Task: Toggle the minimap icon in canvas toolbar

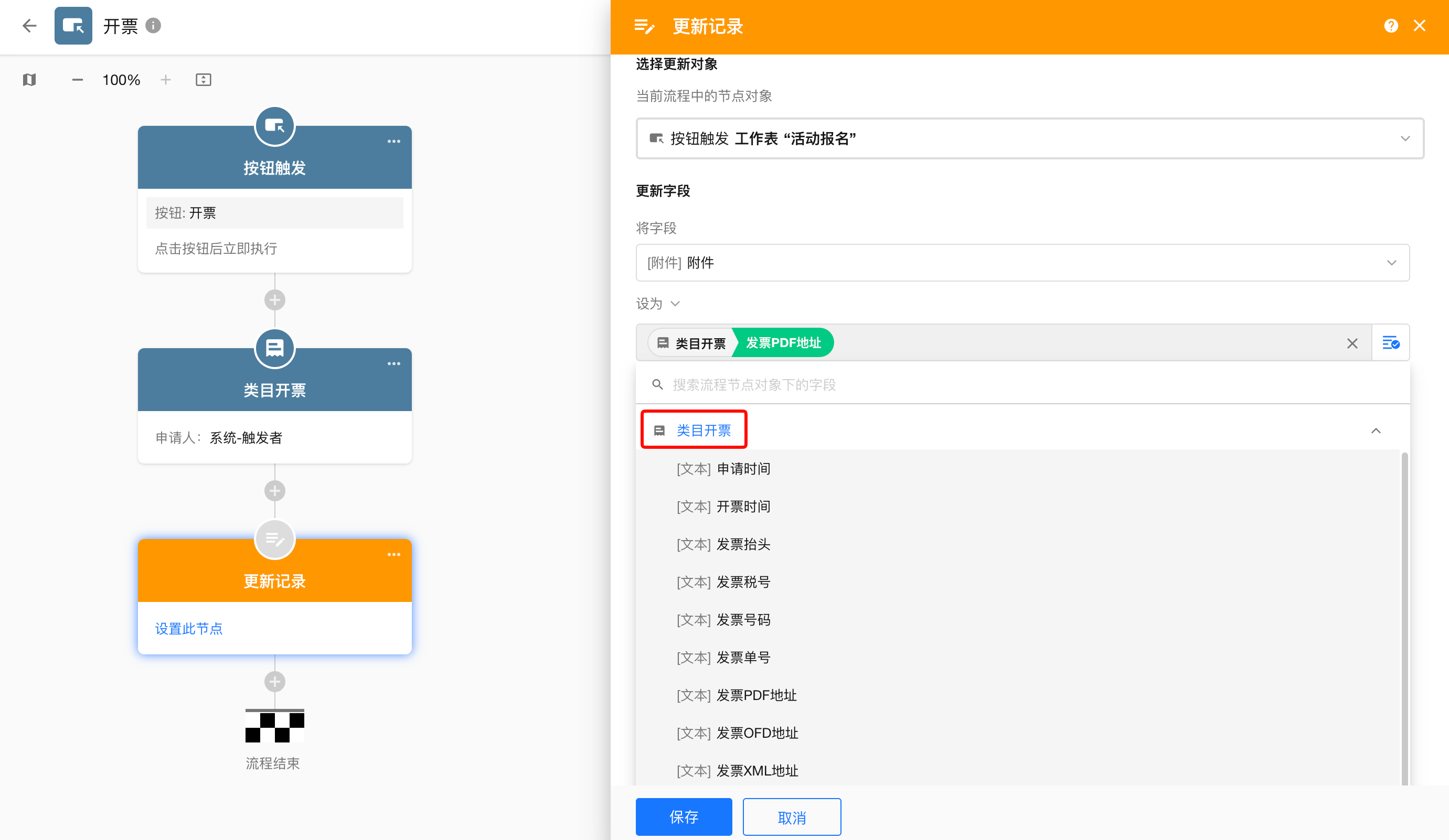Action: [29, 80]
